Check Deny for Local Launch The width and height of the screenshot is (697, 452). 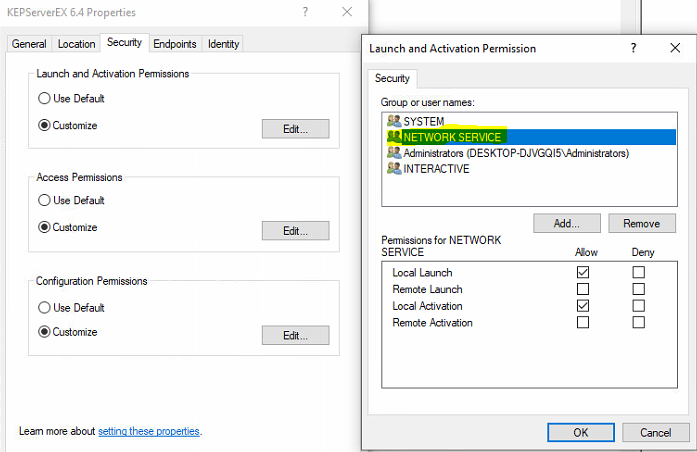(639, 272)
